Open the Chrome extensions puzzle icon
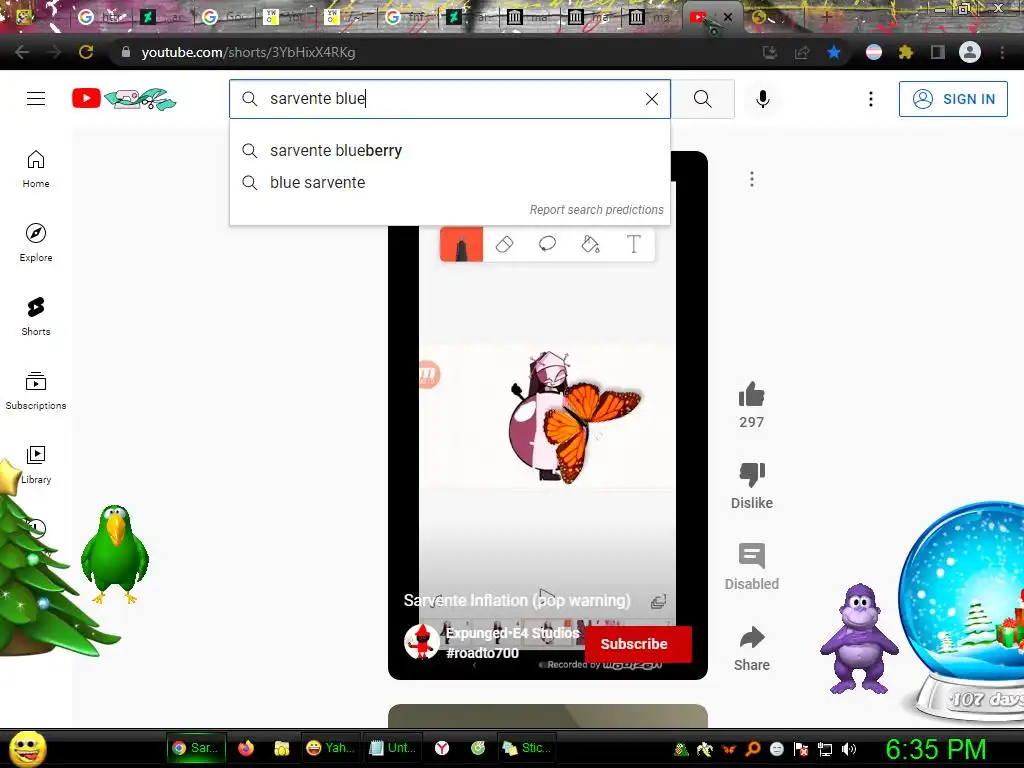1024x768 pixels. (905, 52)
